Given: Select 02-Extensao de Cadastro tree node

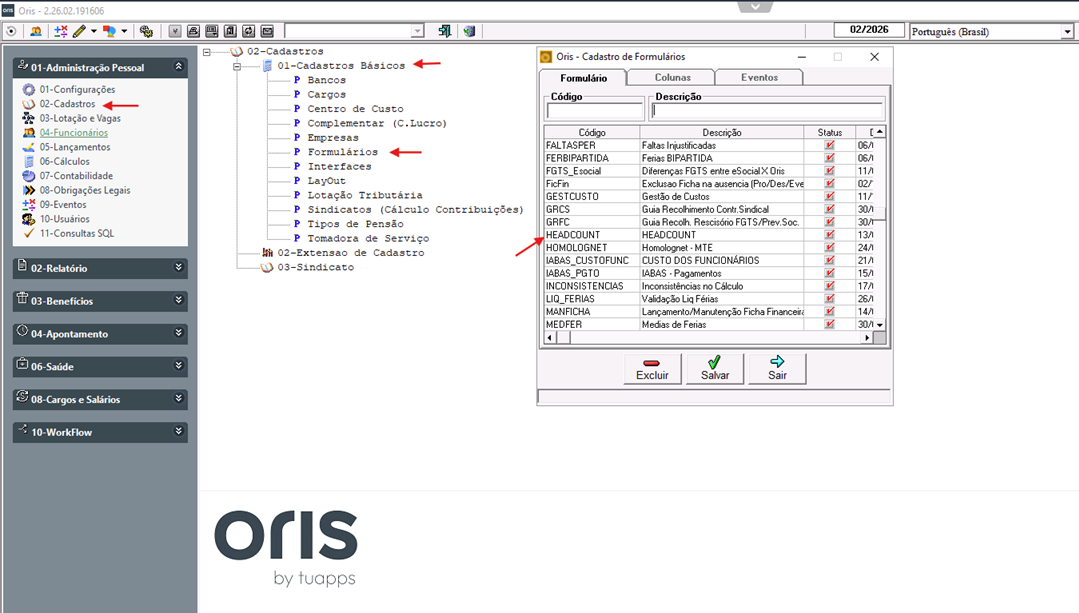Looking at the screenshot, I should pyautogui.click(x=350, y=253).
